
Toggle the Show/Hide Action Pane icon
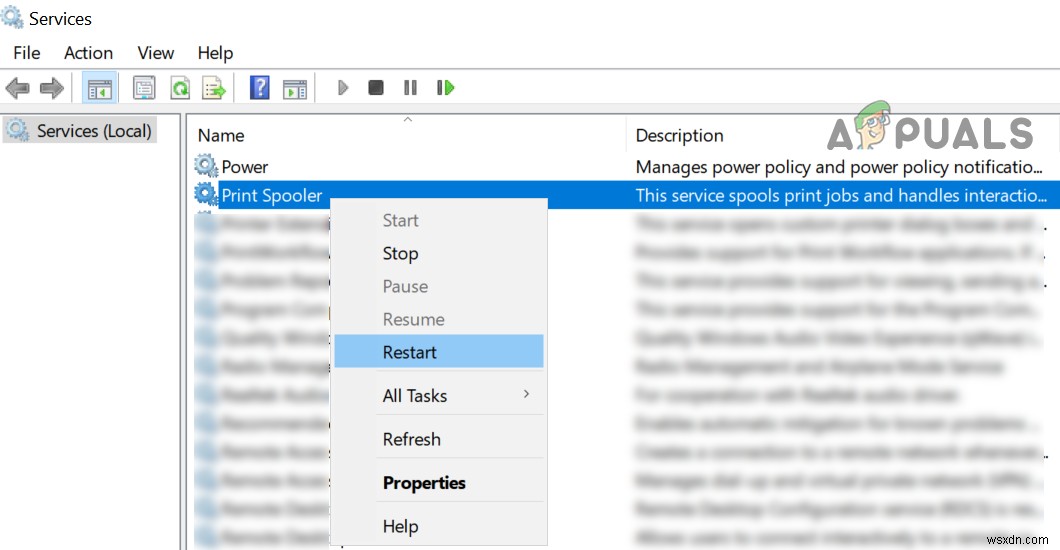click(x=295, y=89)
